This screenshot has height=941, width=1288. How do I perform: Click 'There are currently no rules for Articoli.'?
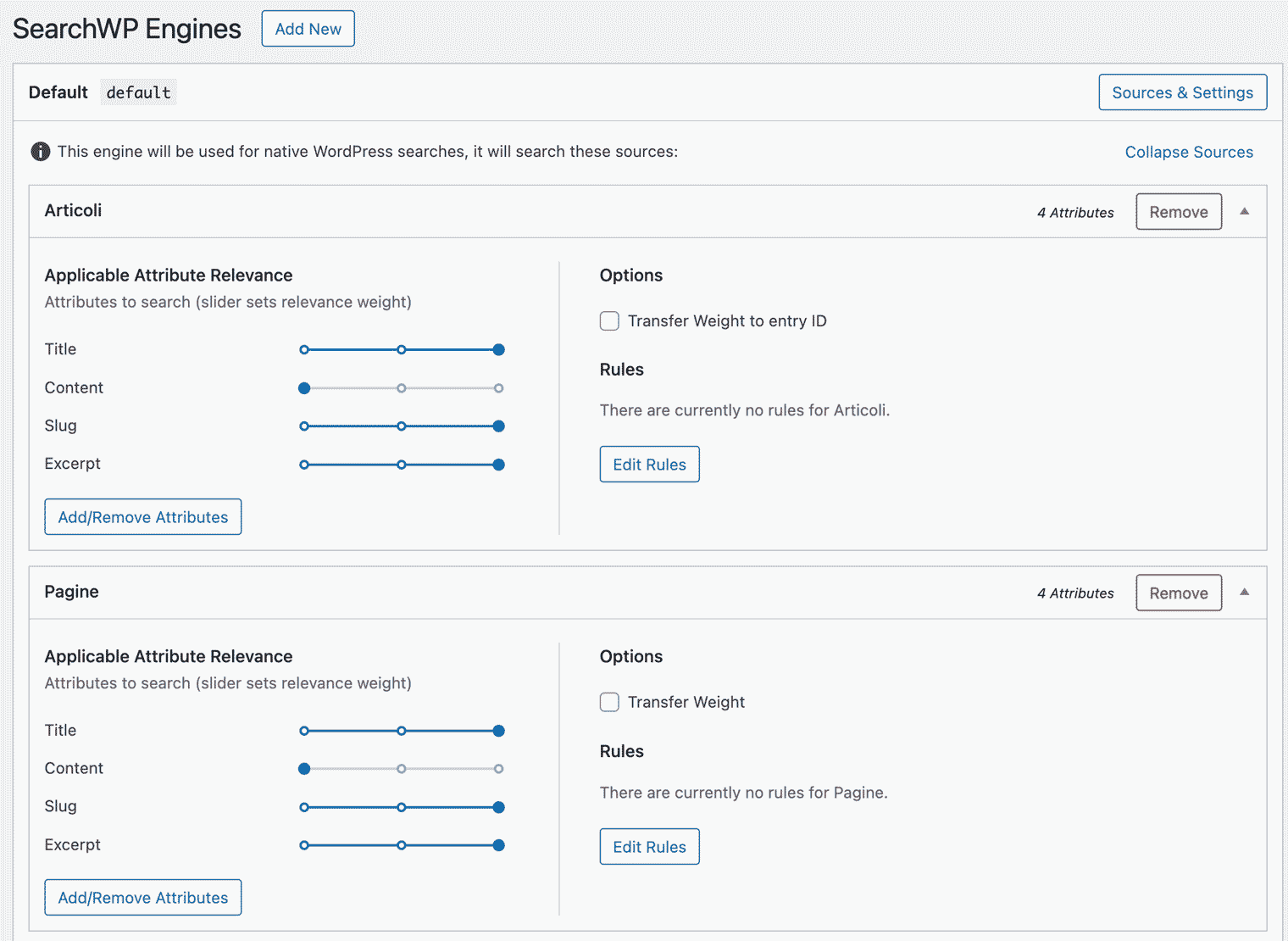745,410
